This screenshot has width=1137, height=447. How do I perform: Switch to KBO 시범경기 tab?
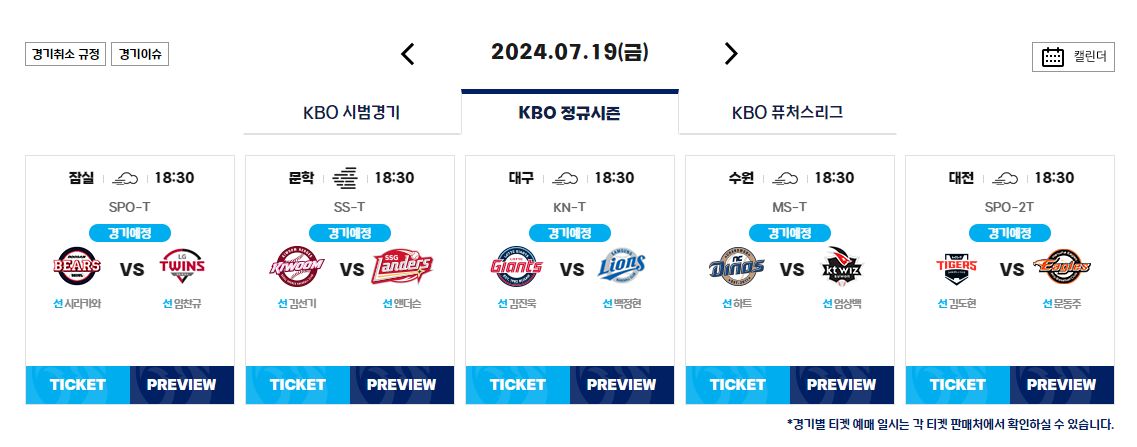coord(352,113)
